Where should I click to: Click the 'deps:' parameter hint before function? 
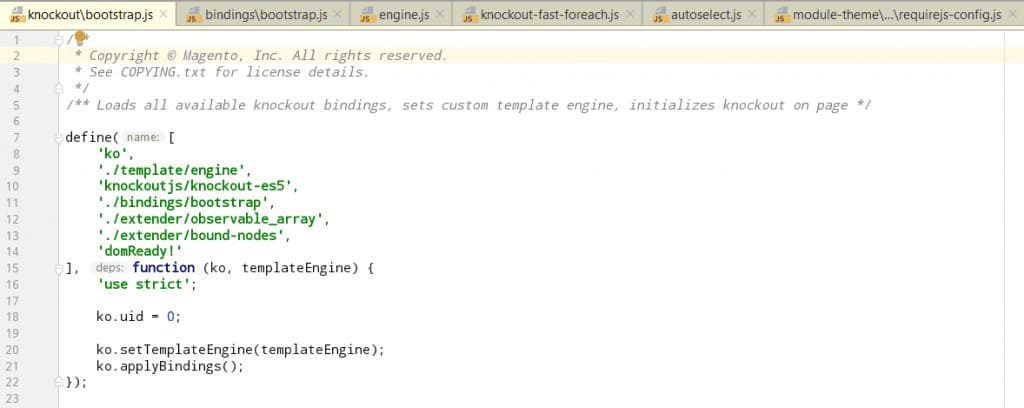[x=108, y=268]
